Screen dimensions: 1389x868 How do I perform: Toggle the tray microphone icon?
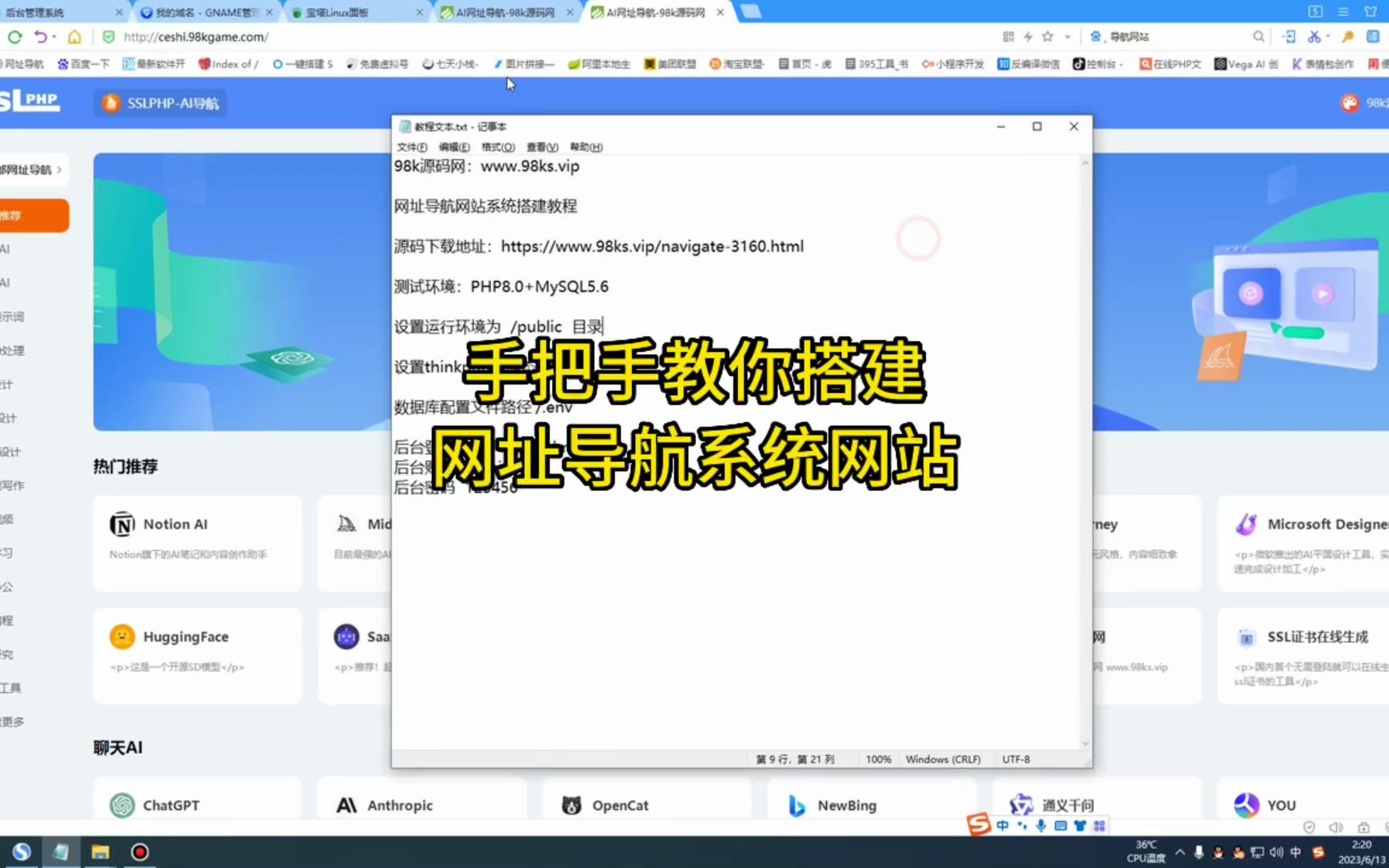[1199, 852]
